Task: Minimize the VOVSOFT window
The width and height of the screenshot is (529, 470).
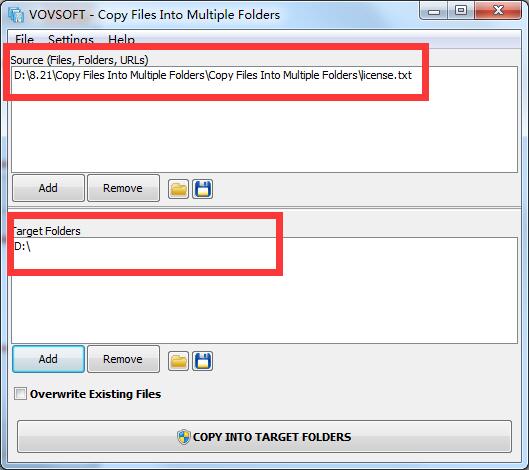Action: coord(434,11)
